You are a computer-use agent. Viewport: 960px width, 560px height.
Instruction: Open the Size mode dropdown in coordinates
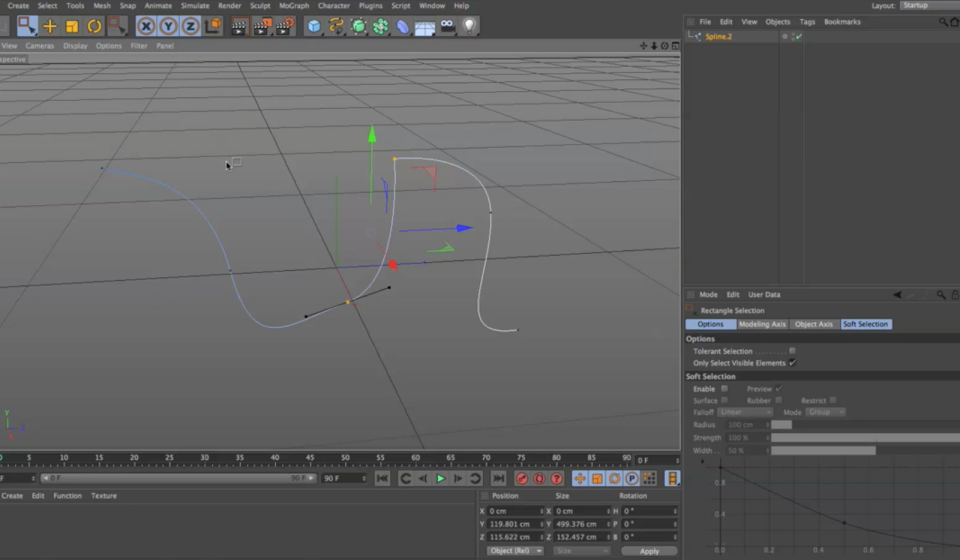[582, 551]
